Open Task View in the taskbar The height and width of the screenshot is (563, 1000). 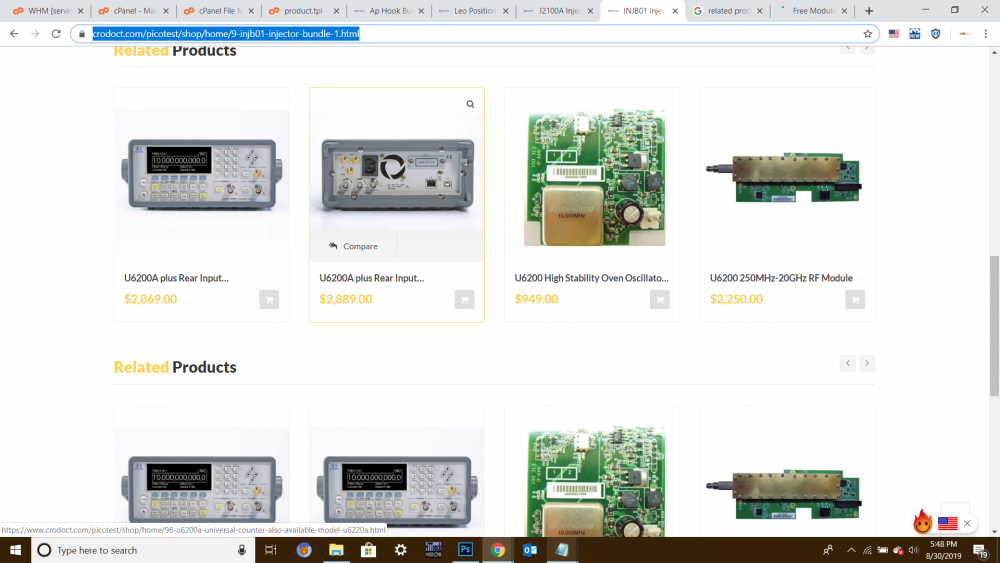[270, 550]
